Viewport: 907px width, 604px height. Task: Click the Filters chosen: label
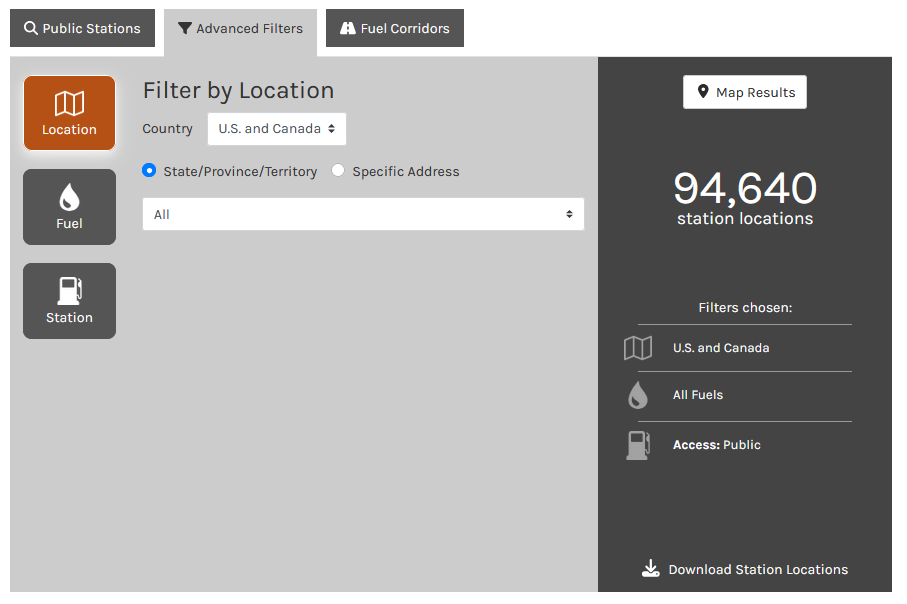pyautogui.click(x=745, y=307)
